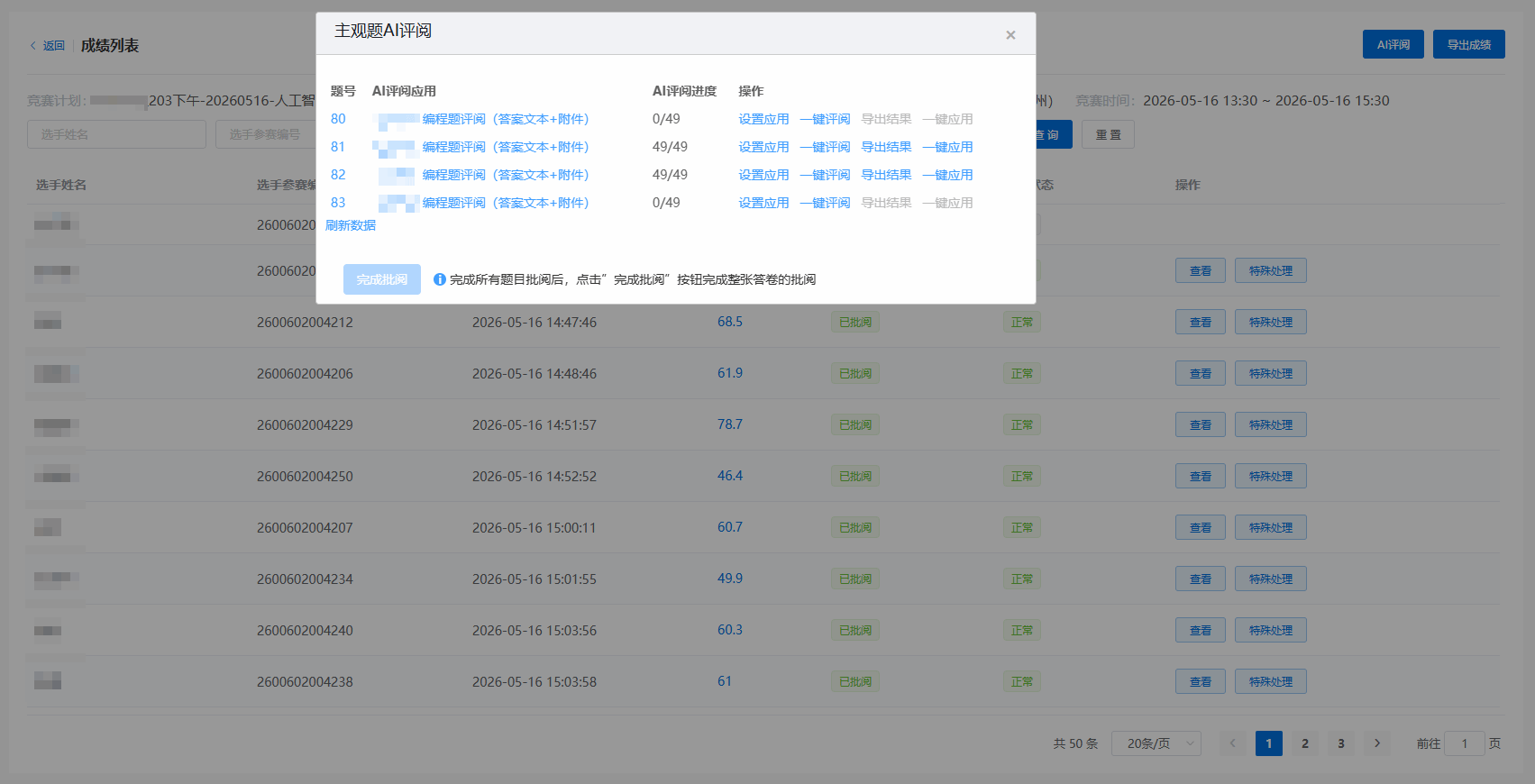Click 一键评阅 for question 83

(x=825, y=203)
